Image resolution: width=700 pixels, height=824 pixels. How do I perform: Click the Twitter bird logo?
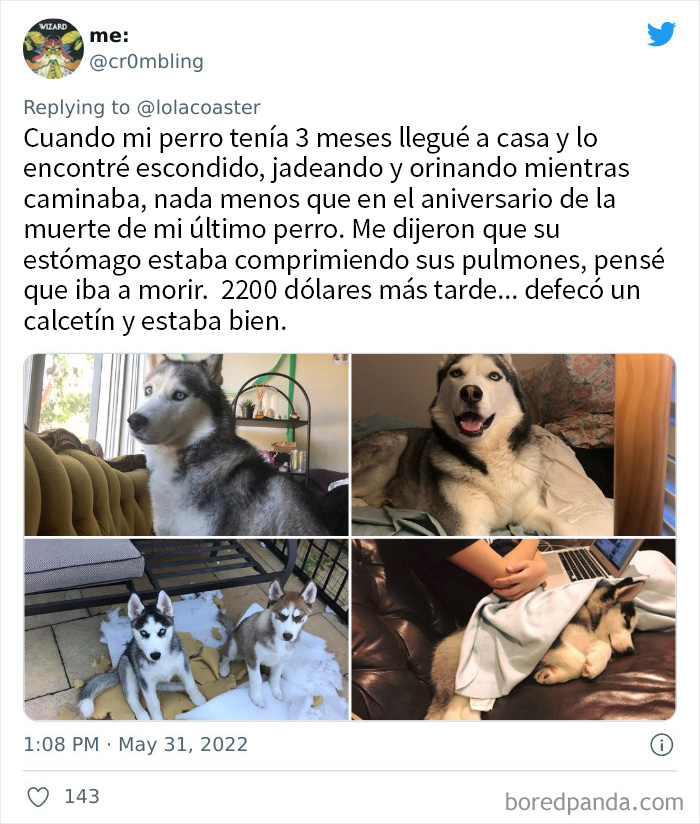coord(661,34)
